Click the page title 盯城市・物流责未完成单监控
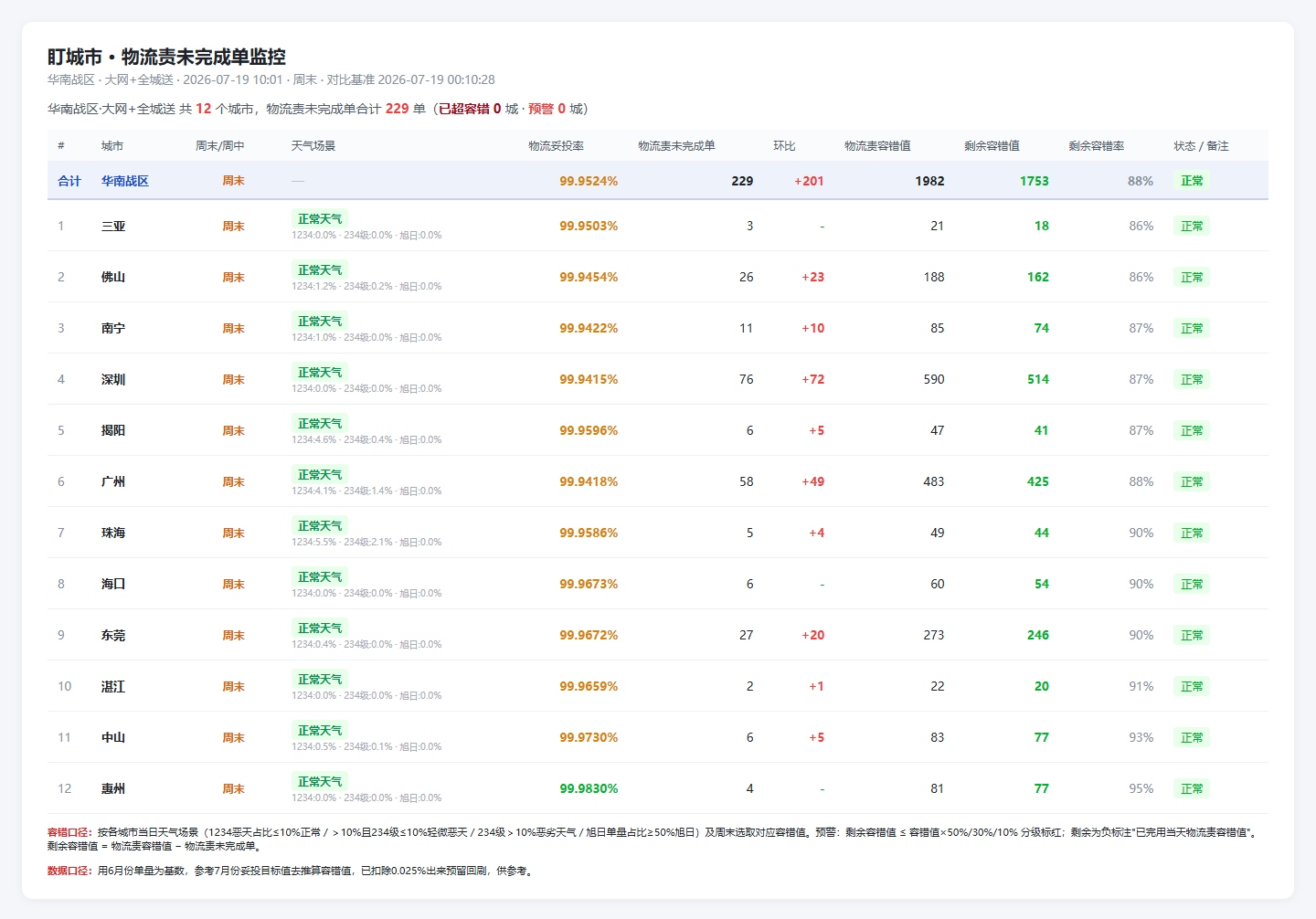Image resolution: width=1316 pixels, height=919 pixels. [167, 57]
